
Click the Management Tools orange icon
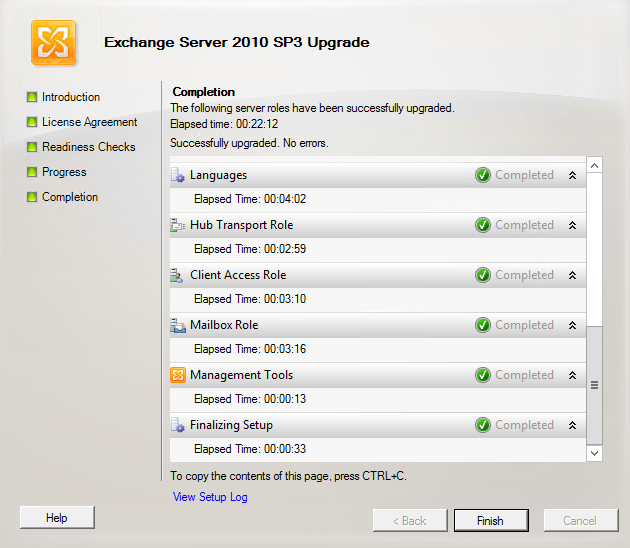178,375
